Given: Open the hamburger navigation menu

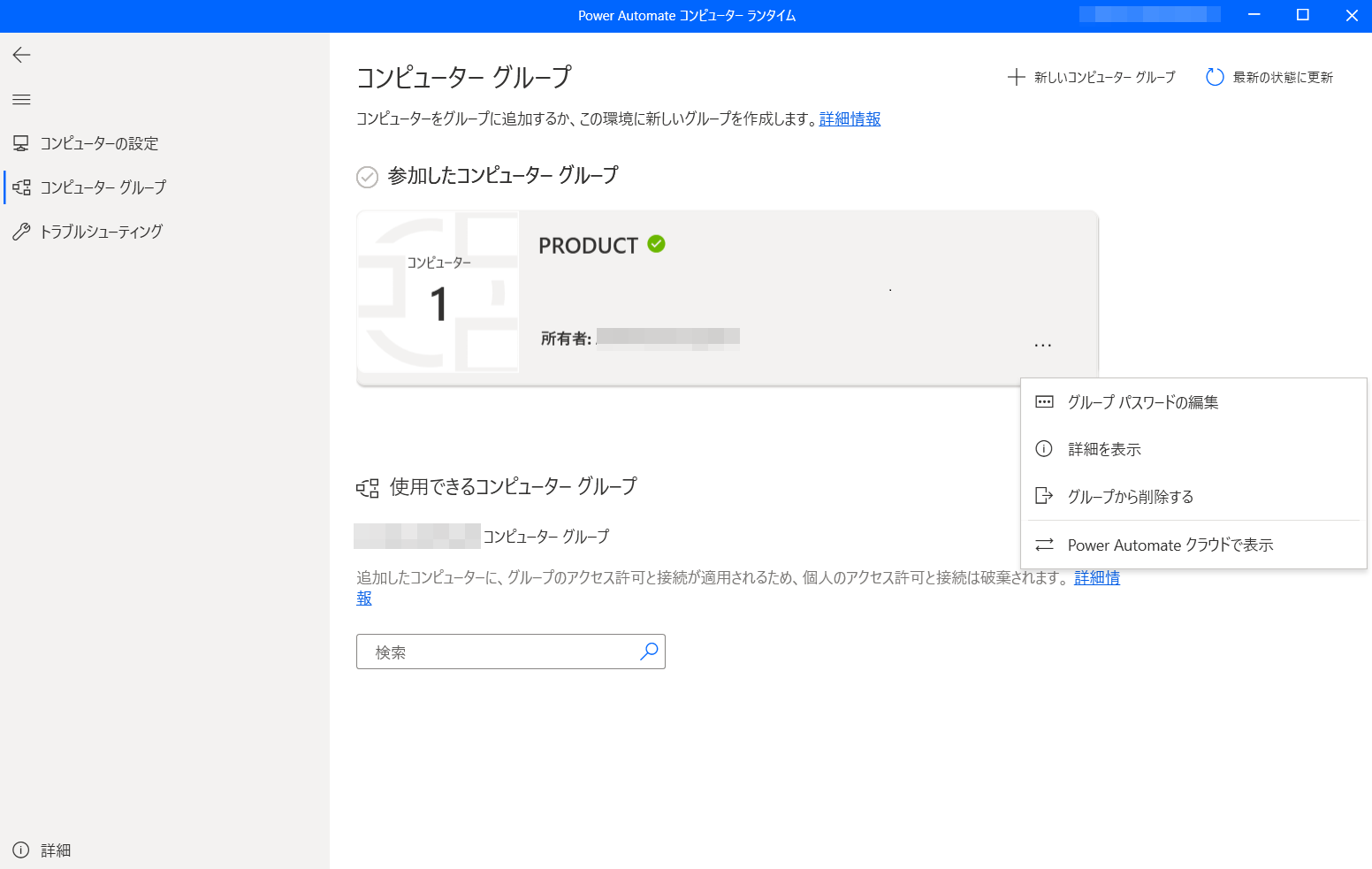Looking at the screenshot, I should 21,99.
